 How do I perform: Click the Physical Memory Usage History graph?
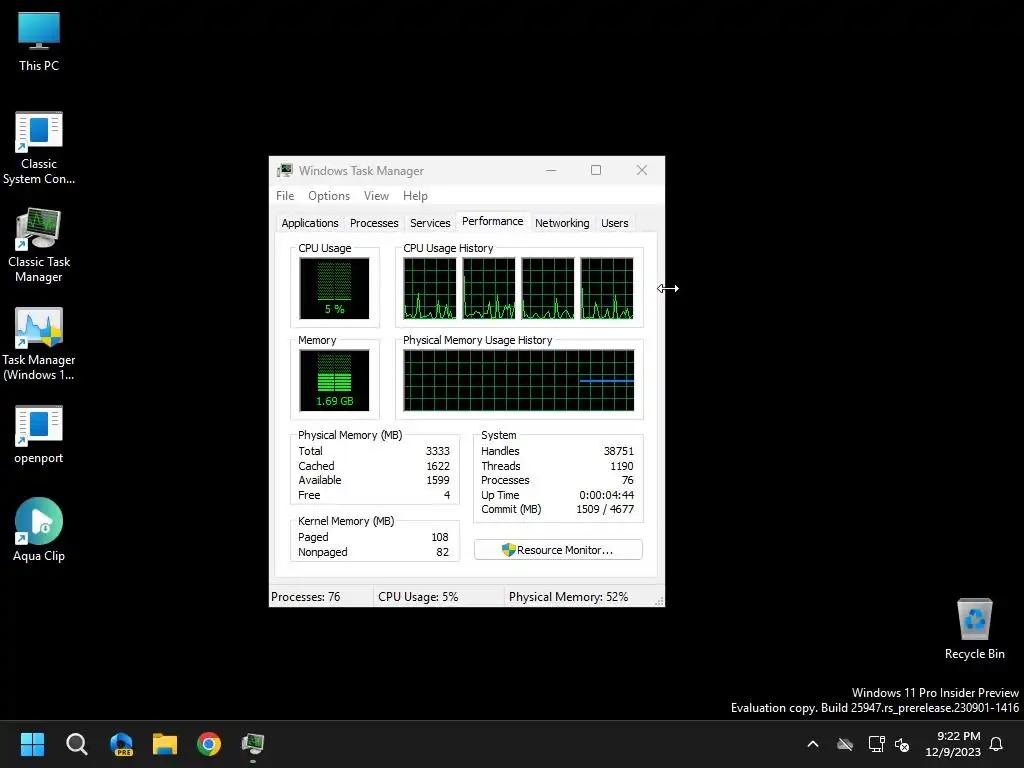tap(519, 380)
